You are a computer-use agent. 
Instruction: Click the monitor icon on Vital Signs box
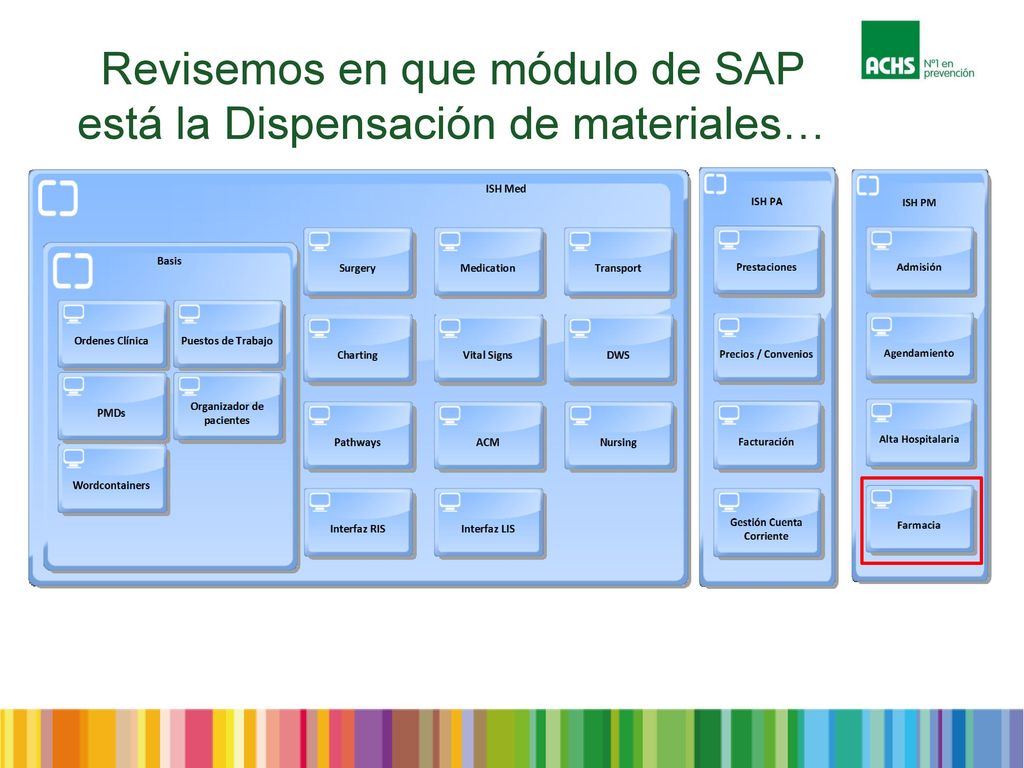[x=450, y=328]
